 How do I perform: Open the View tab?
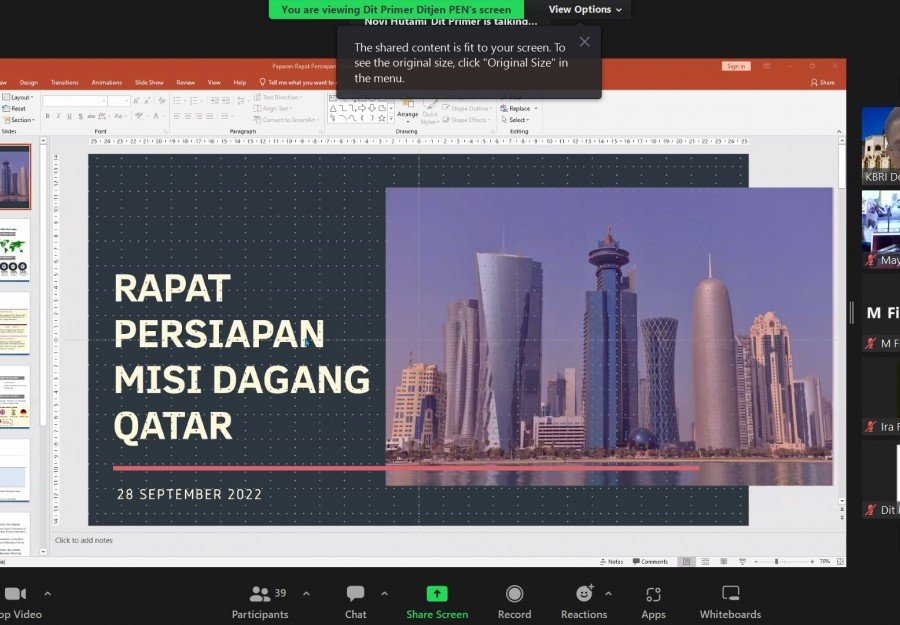214,83
